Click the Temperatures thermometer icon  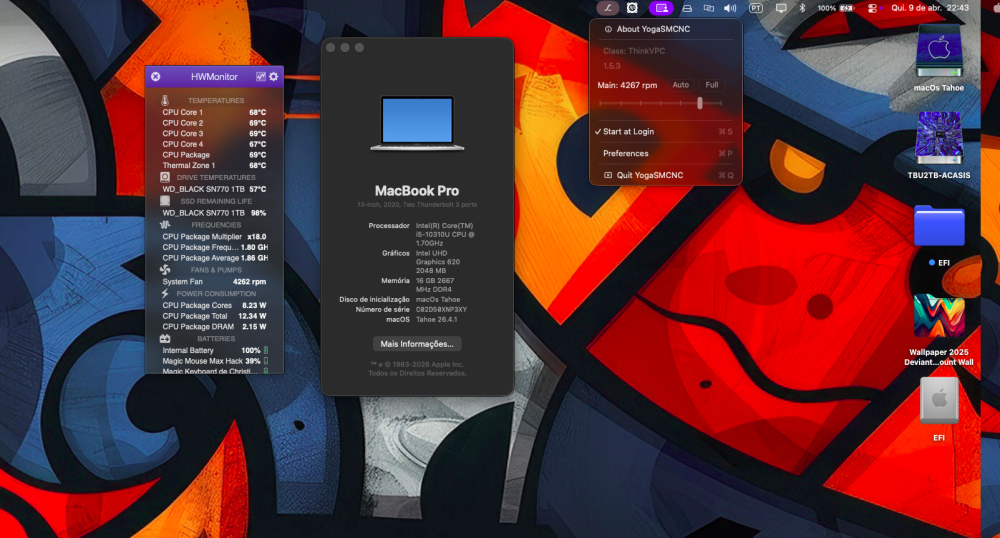[x=165, y=100]
